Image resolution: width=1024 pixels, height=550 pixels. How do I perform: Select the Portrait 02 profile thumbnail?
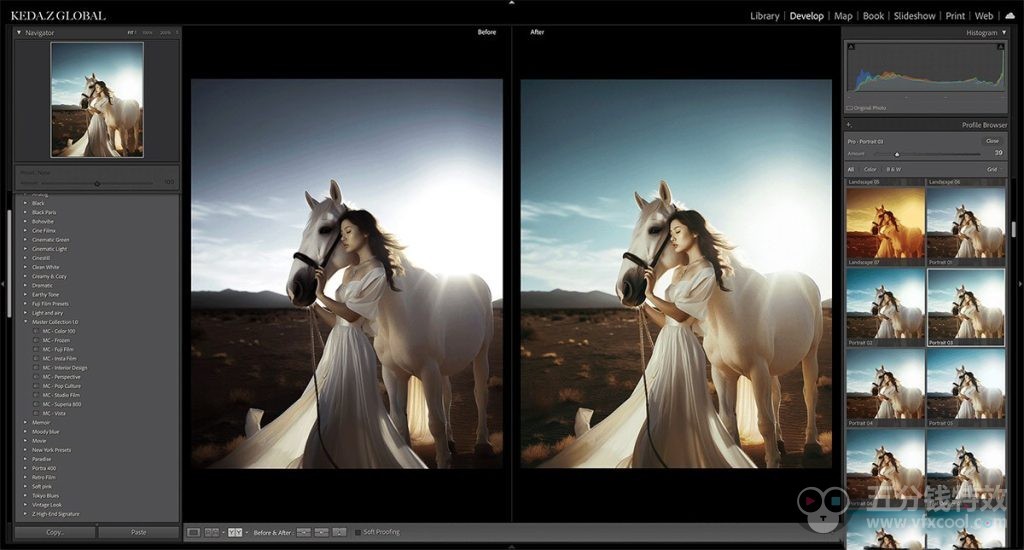[x=886, y=304]
